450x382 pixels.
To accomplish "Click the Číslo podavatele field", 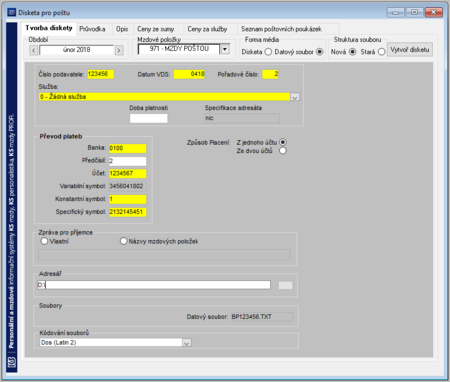I will coord(101,74).
